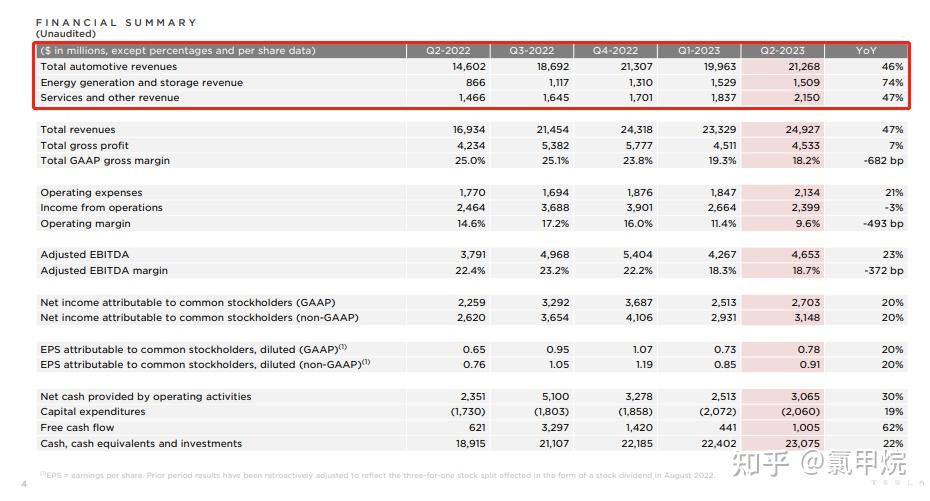Click the "Total gross profit" row label
Screen dimensions: 930x501
pos(84,146)
